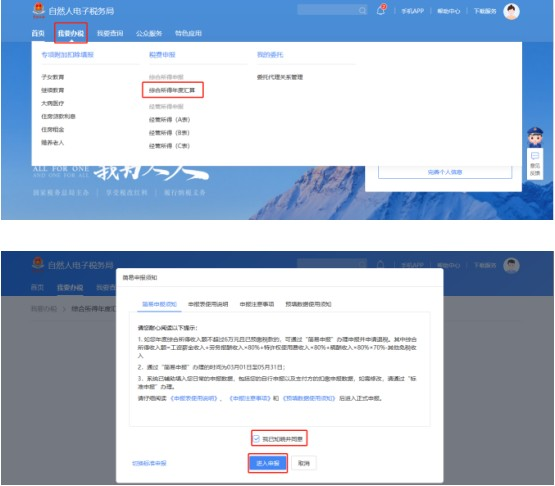Go to 公众服务 in navigation bar
This screenshot has height=486, width=555.
point(149,33)
